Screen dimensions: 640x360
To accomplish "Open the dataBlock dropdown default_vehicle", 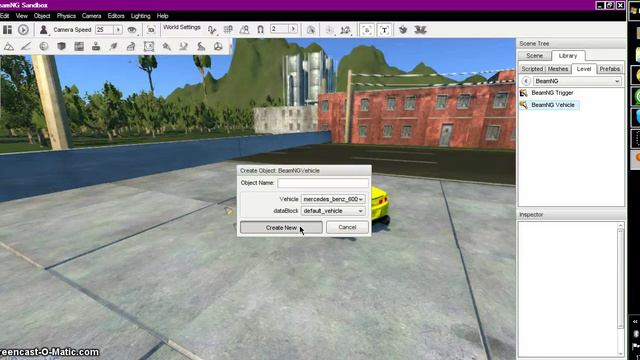I will point(333,211).
